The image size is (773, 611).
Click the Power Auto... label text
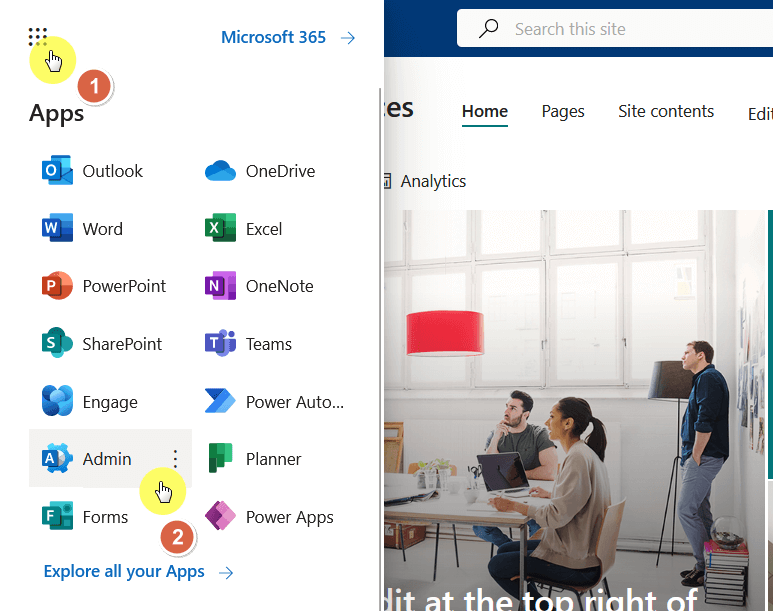(x=295, y=401)
